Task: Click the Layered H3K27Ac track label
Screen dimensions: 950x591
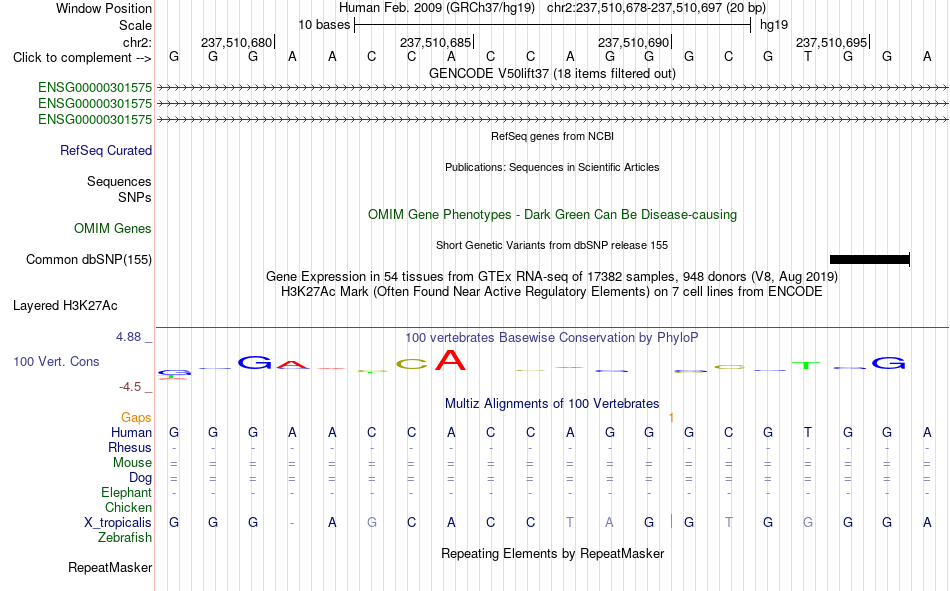Action: tap(65, 306)
